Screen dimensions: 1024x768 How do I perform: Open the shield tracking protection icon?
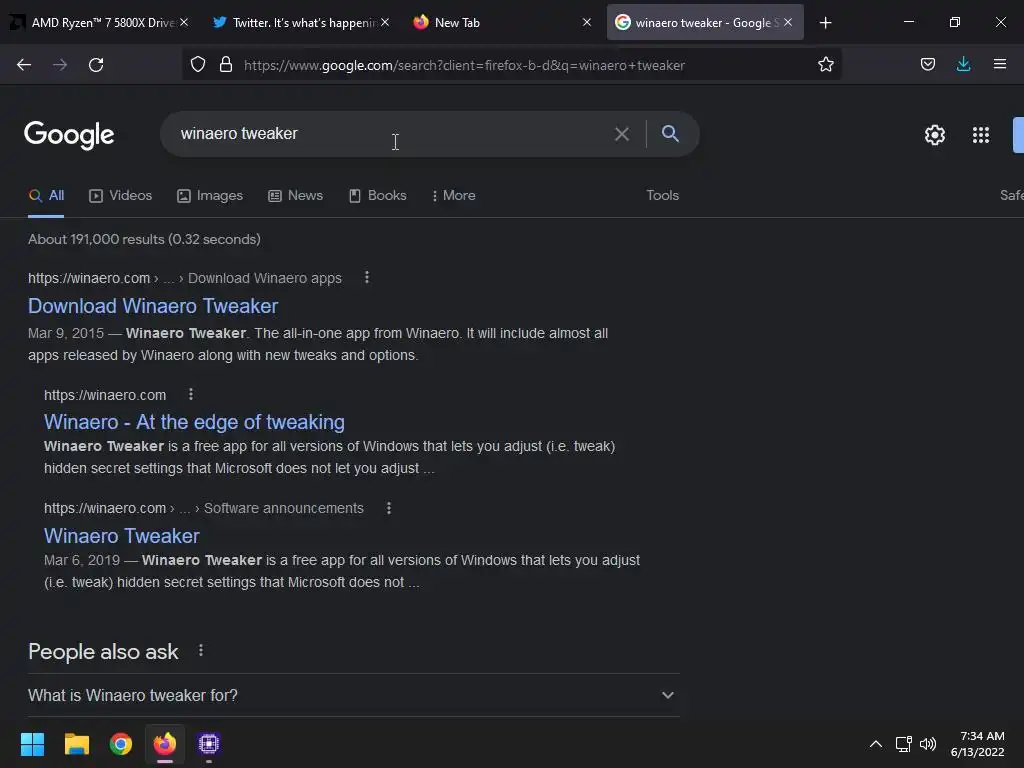(198, 65)
